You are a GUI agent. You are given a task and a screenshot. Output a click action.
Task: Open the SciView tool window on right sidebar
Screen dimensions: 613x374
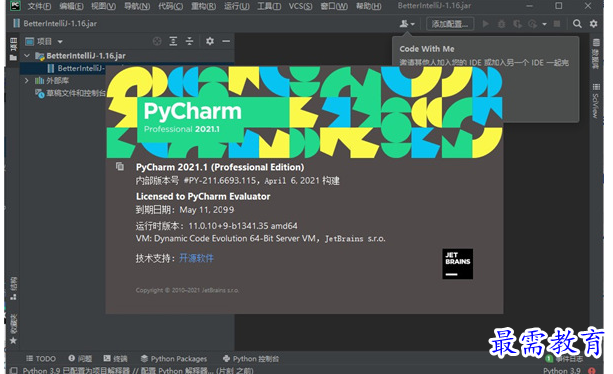pos(595,101)
